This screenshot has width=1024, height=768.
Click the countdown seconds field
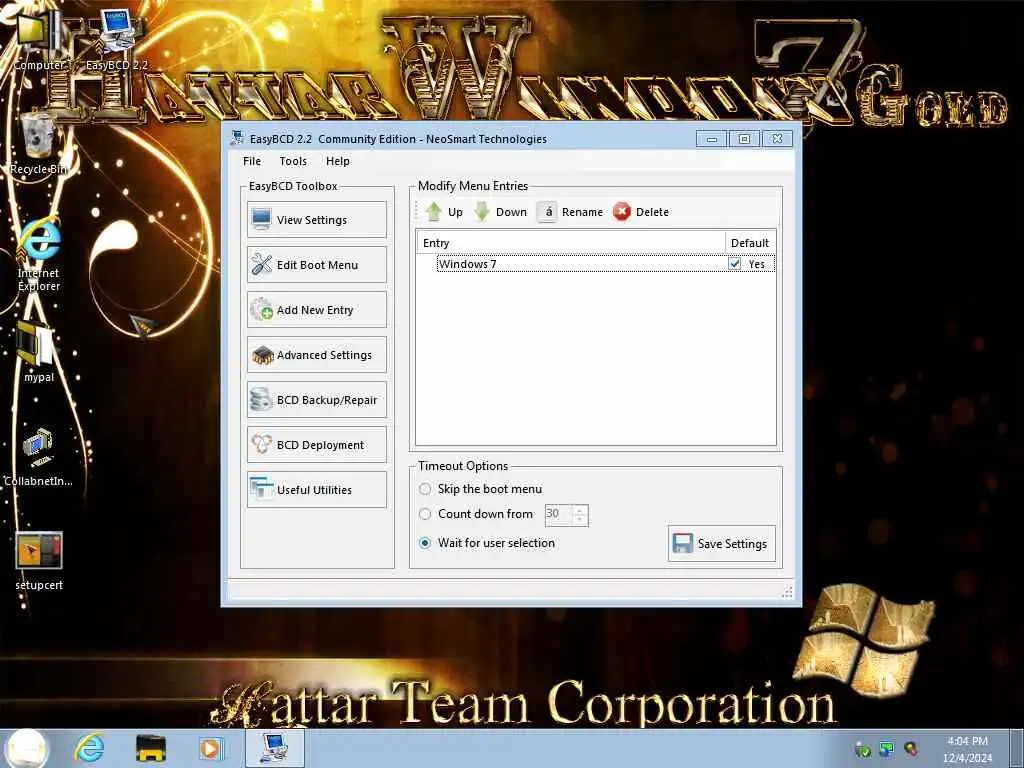559,515
